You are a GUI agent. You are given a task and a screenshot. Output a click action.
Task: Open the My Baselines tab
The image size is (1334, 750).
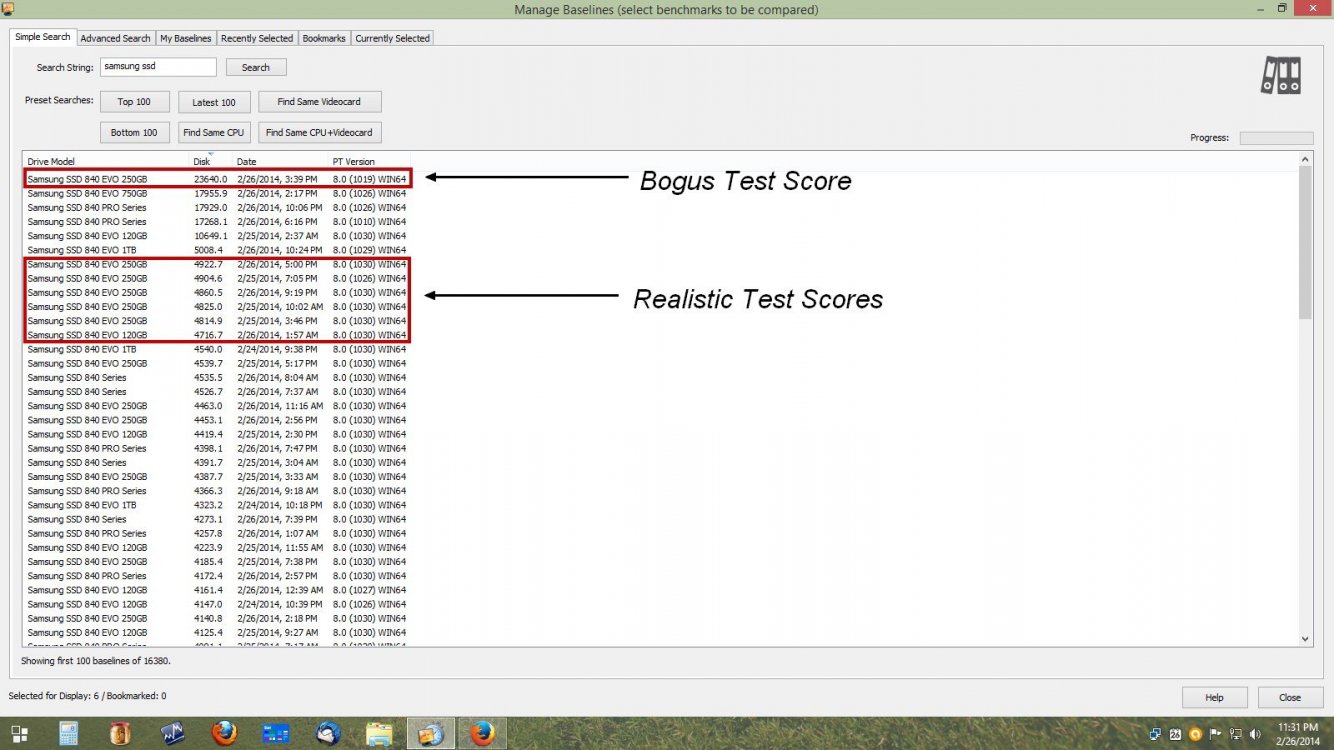click(x=186, y=38)
